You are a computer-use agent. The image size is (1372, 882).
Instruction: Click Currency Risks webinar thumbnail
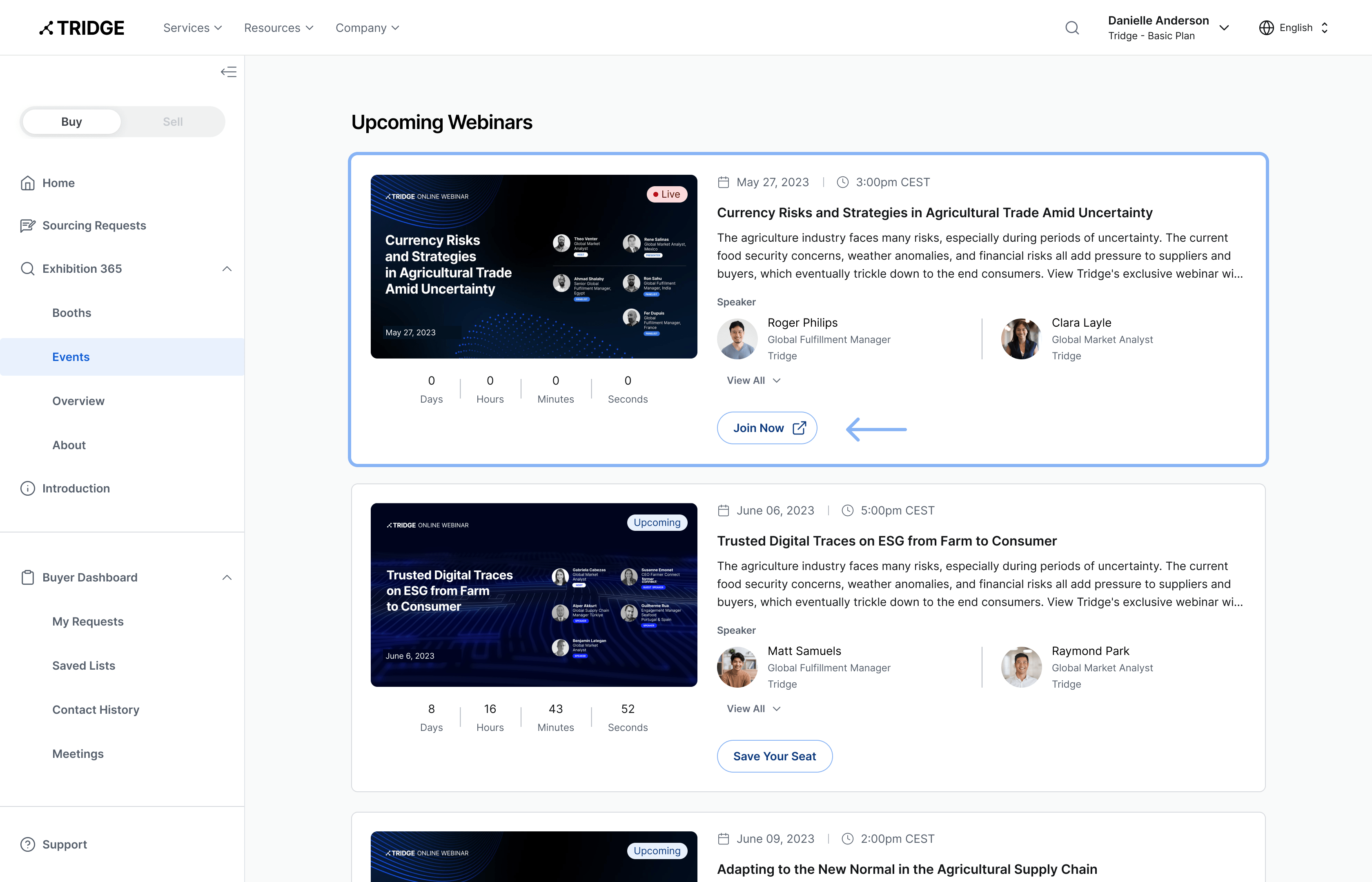(534, 266)
